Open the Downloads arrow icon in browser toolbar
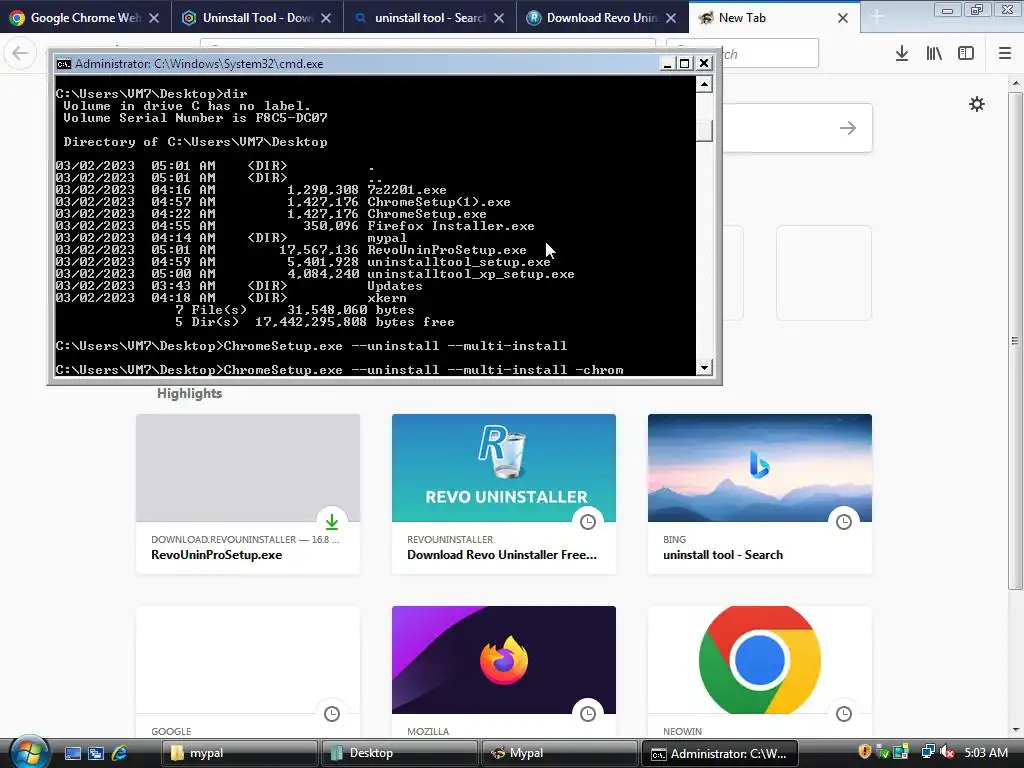This screenshot has width=1024, height=768. tap(901, 54)
